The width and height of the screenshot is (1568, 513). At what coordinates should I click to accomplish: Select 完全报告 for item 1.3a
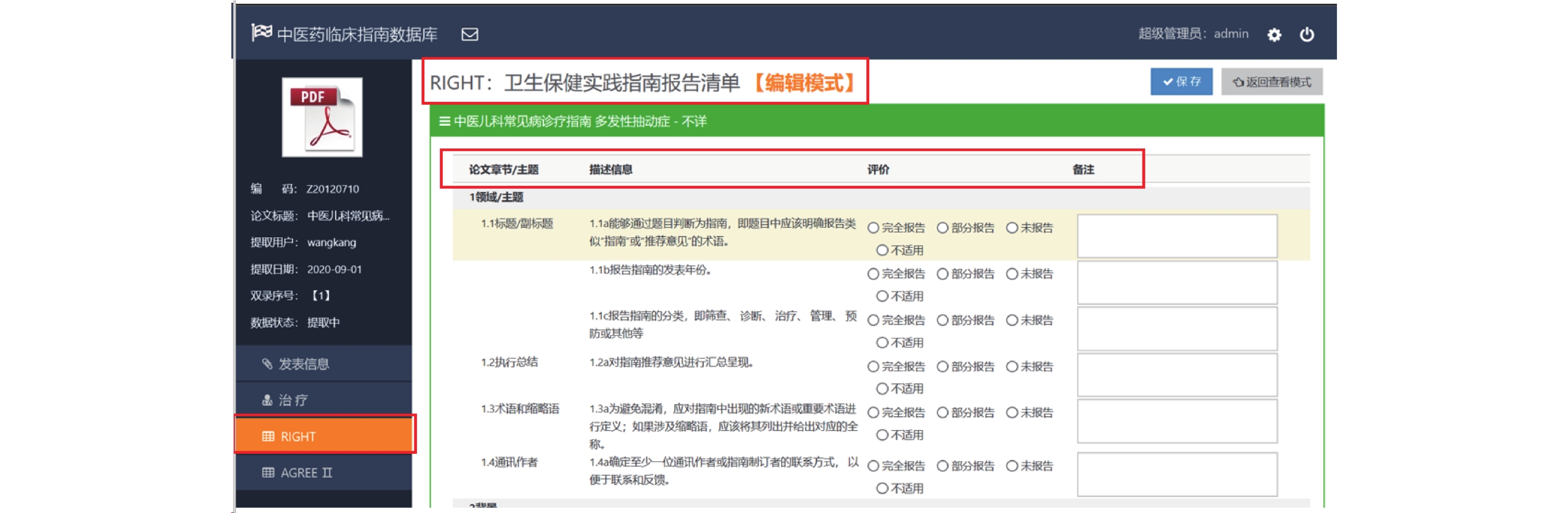click(873, 412)
